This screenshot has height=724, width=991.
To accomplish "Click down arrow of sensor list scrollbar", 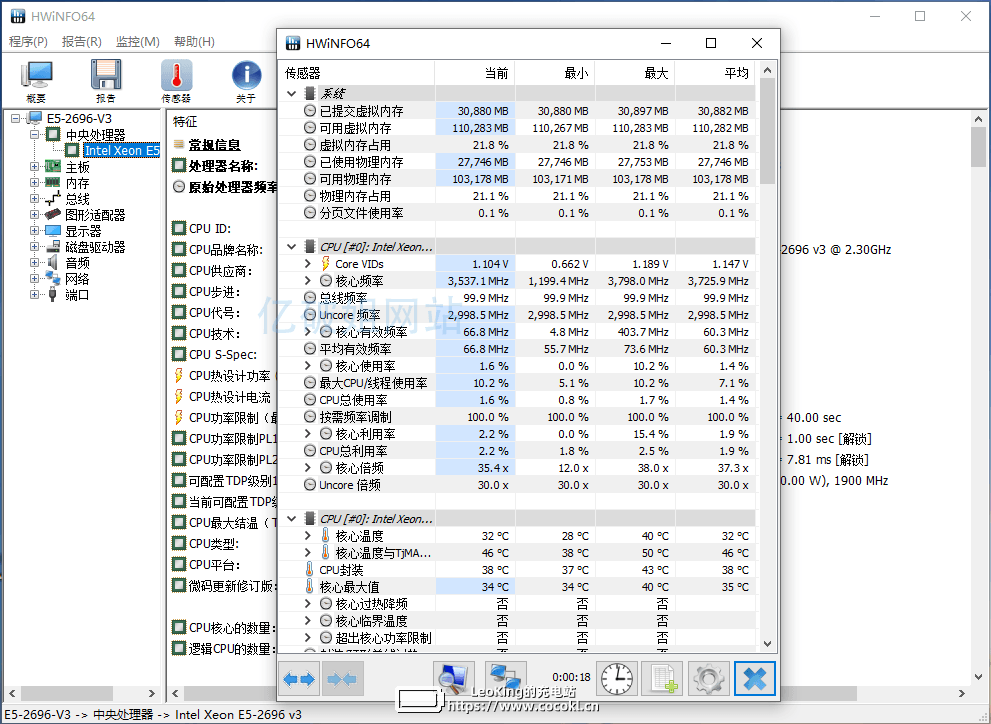I will coord(767,644).
